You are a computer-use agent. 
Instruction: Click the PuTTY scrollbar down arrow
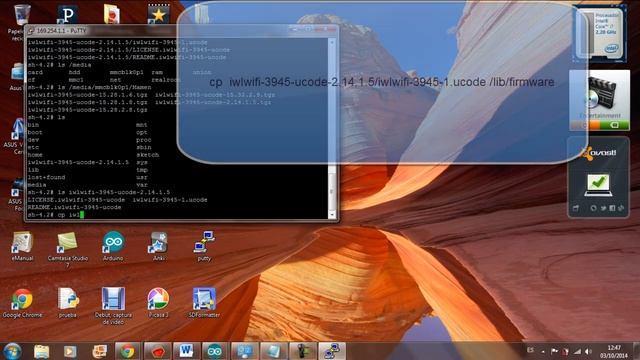click(331, 214)
